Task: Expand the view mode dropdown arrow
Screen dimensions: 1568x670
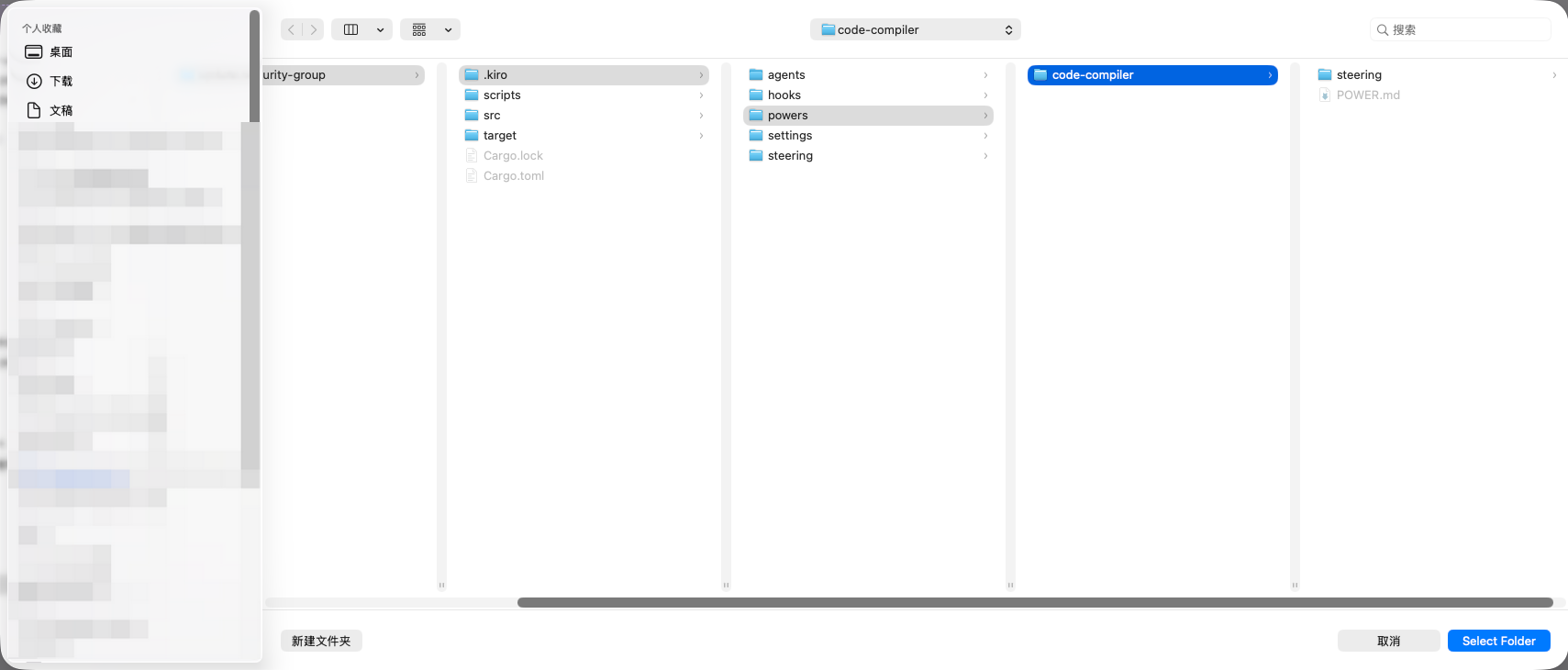Action: pyautogui.click(x=380, y=29)
